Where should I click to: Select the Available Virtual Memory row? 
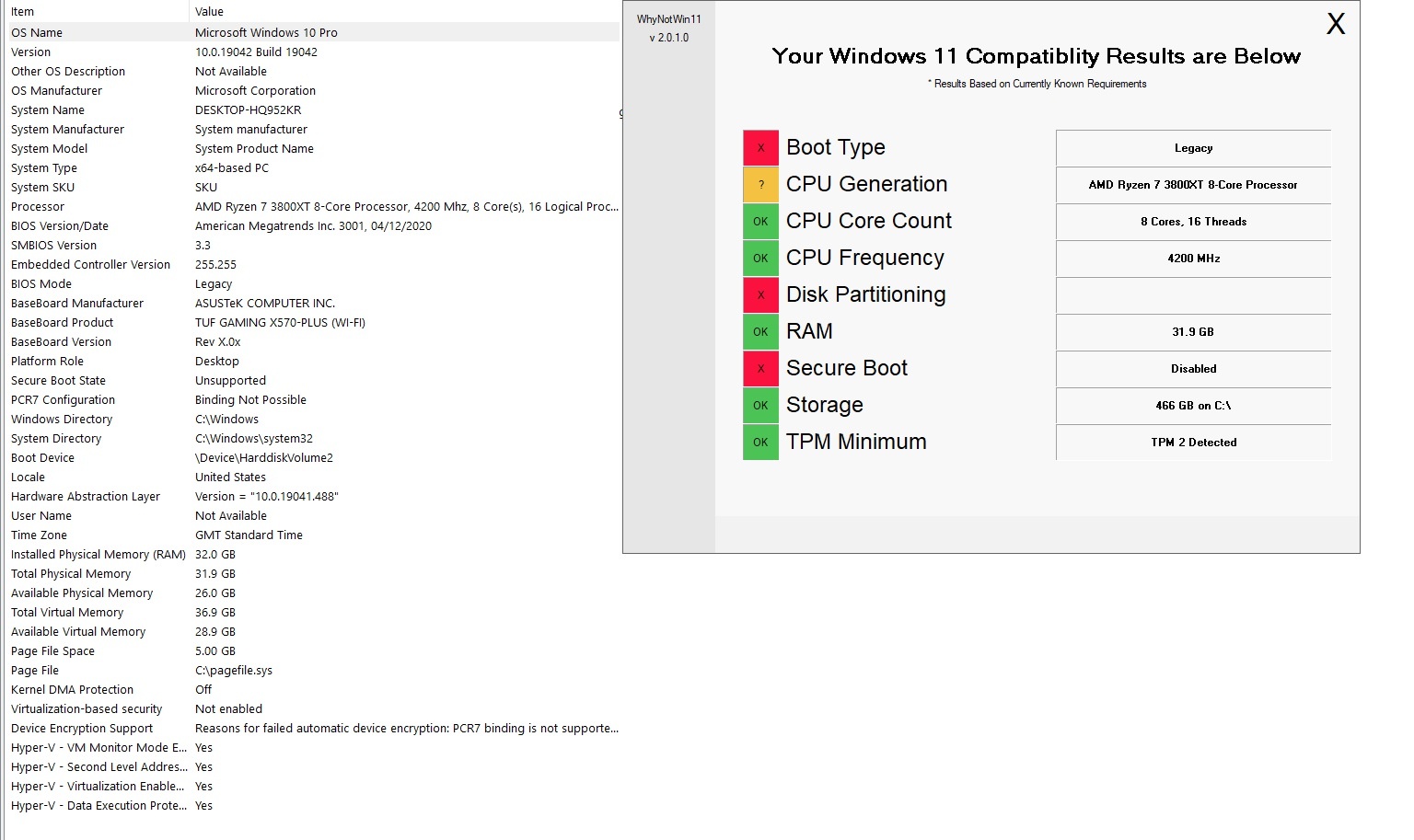click(312, 631)
